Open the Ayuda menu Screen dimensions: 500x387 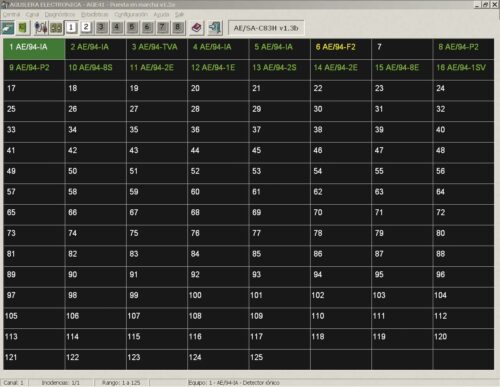(x=161, y=15)
